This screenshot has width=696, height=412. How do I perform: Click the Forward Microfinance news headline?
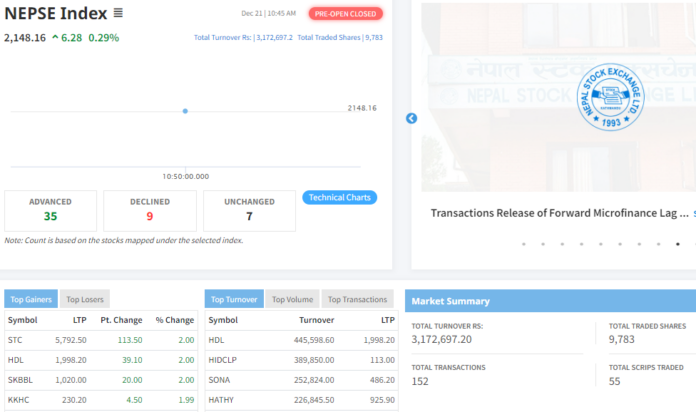pyautogui.click(x=559, y=213)
